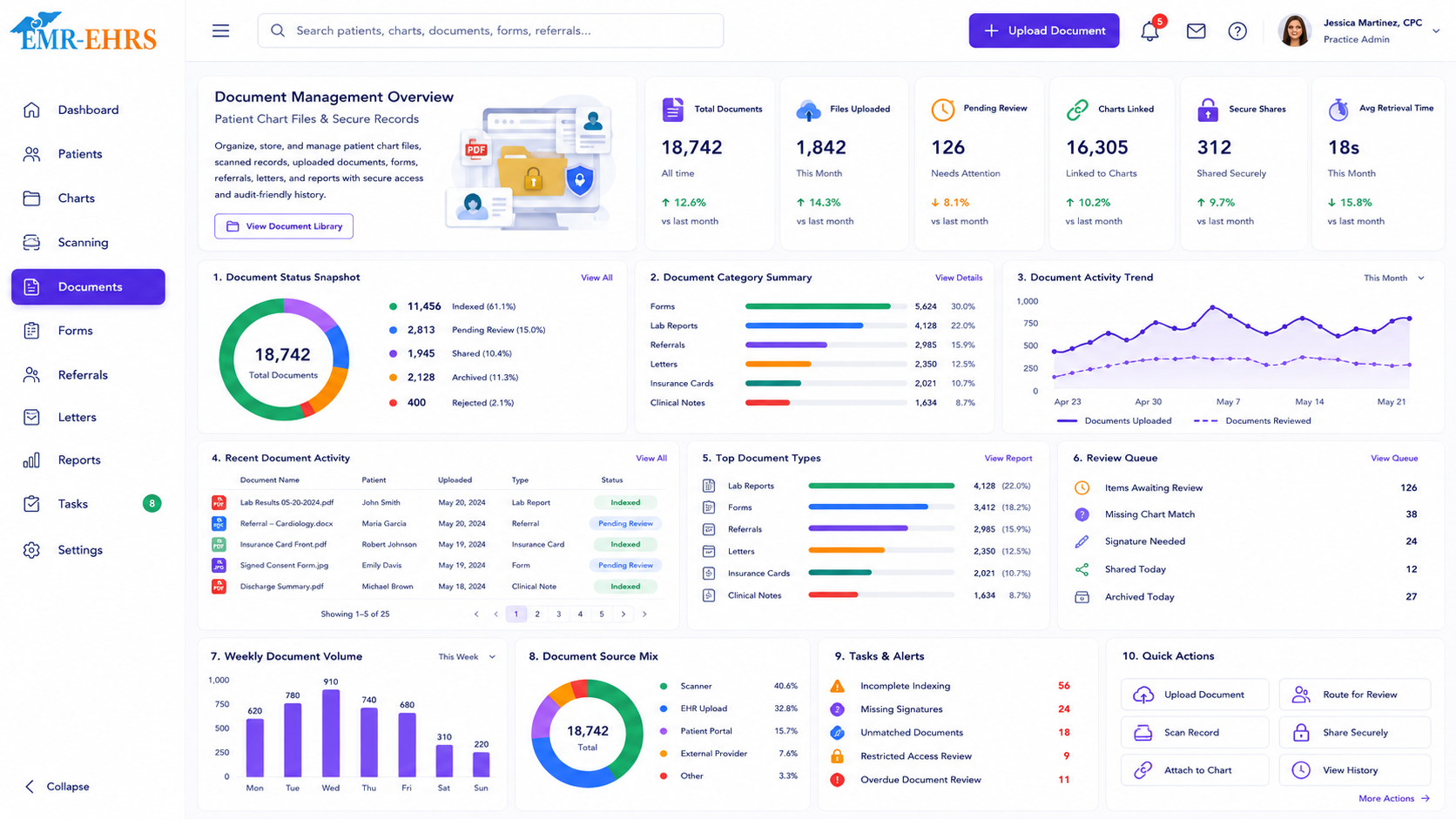This screenshot has width=1456, height=819.
Task: Click Route for Review quick action
Action: click(x=1354, y=695)
